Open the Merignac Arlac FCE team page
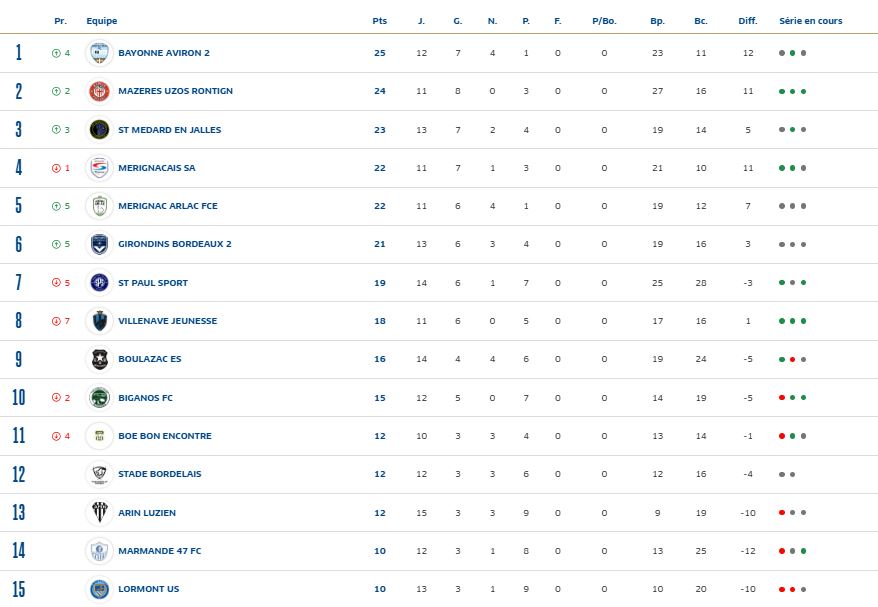 click(x=167, y=206)
